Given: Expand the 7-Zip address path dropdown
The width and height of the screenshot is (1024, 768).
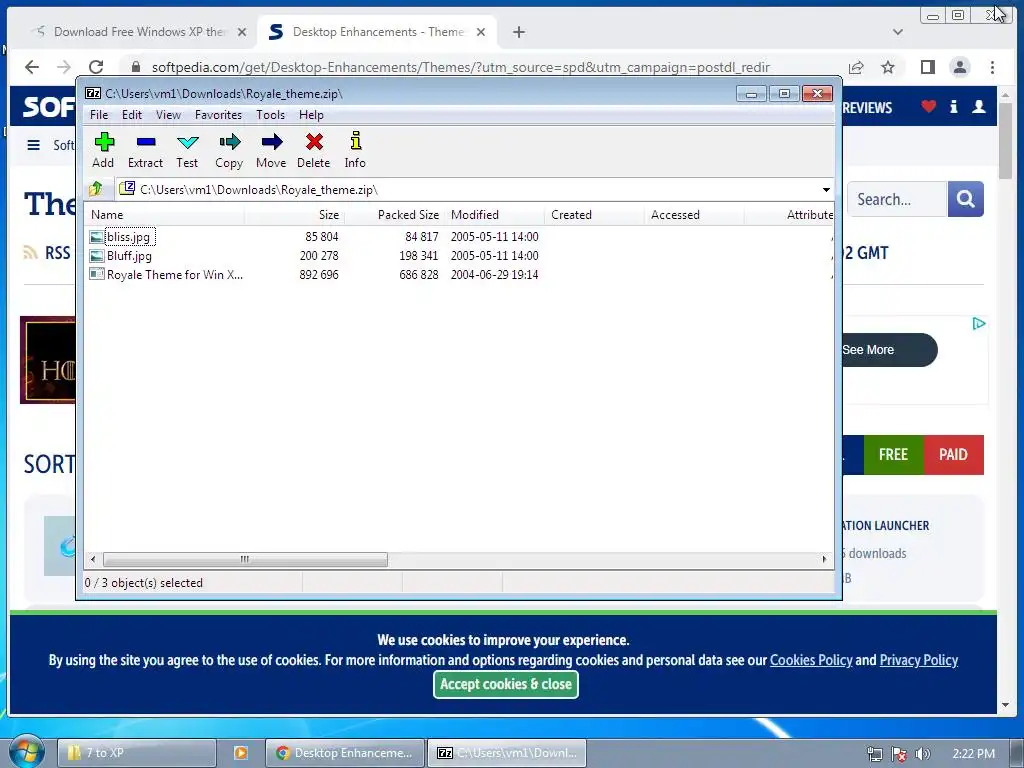Looking at the screenshot, I should click(826, 189).
